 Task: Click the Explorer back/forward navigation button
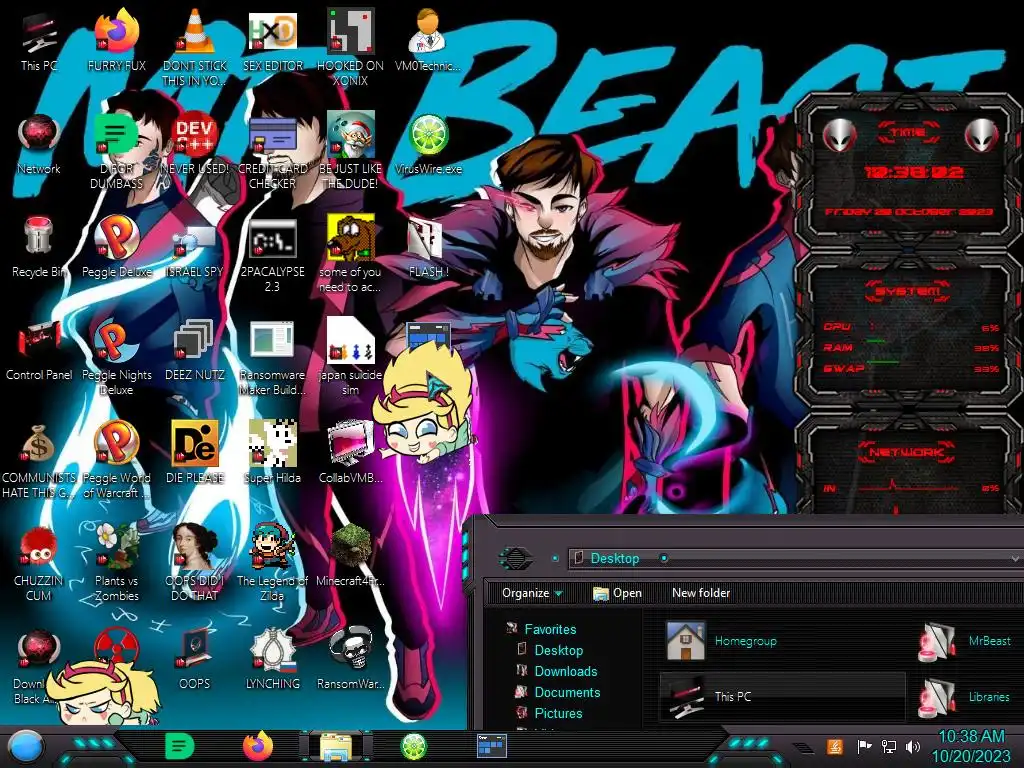point(515,558)
